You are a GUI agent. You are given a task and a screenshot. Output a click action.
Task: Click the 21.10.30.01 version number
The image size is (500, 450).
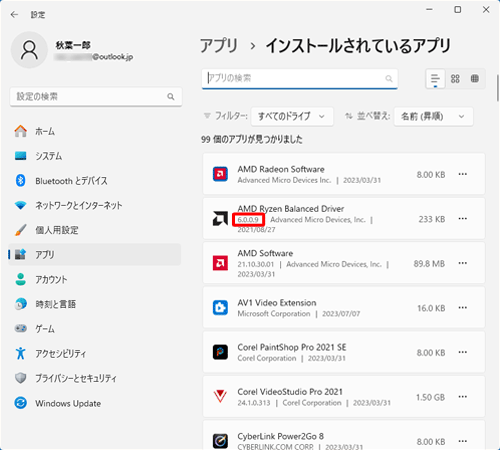tap(256, 264)
